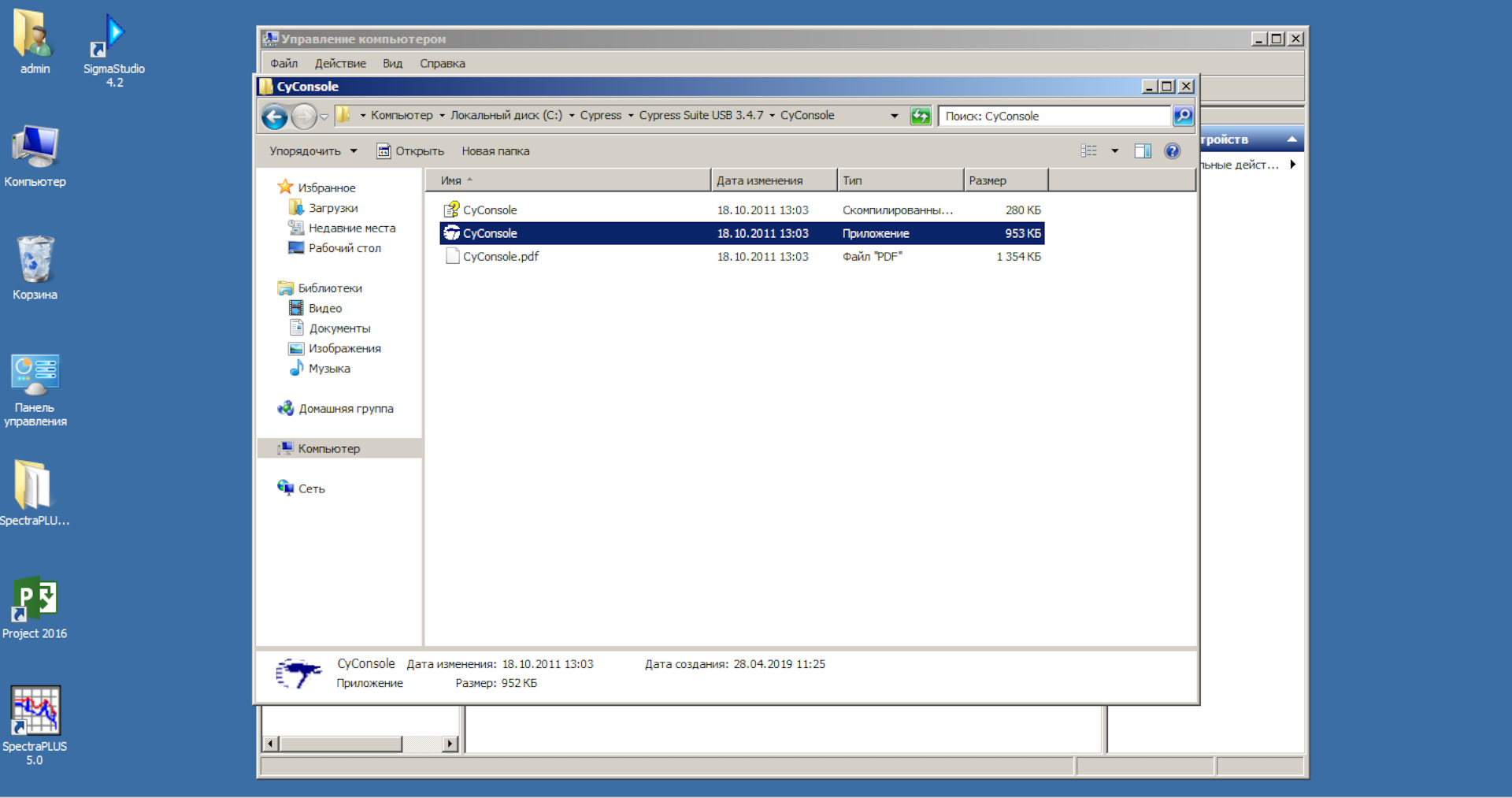Screen dimensions: 1512x798
Task: Open the Компьютер desktop icon
Action: pos(35,156)
